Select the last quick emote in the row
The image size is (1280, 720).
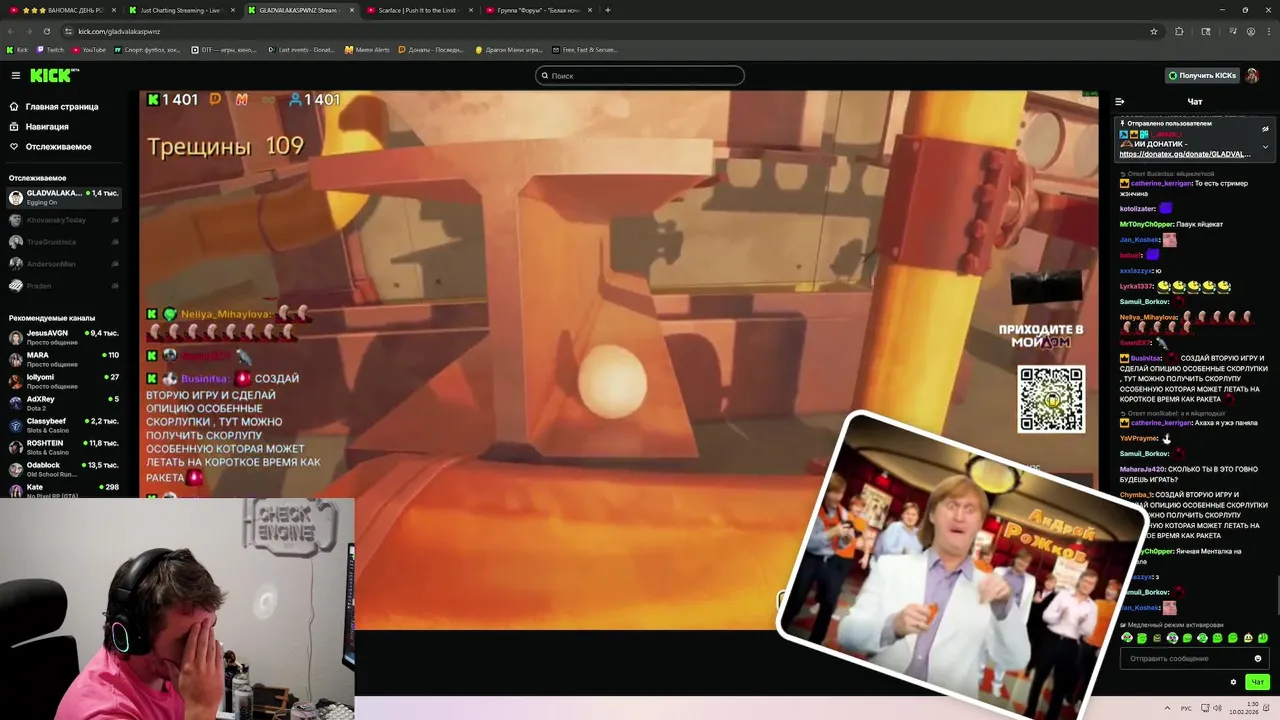coord(1263,638)
